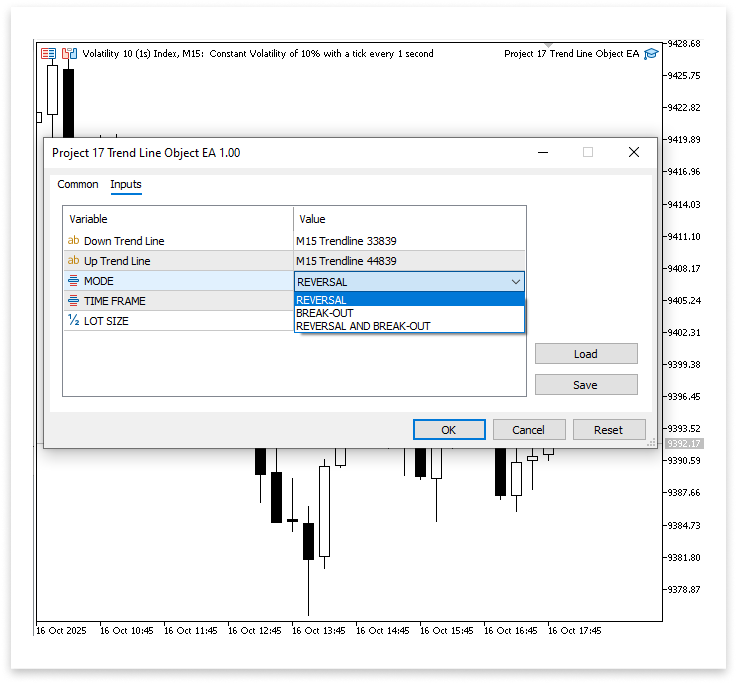Minimize the EA properties dialog

(x=543, y=152)
